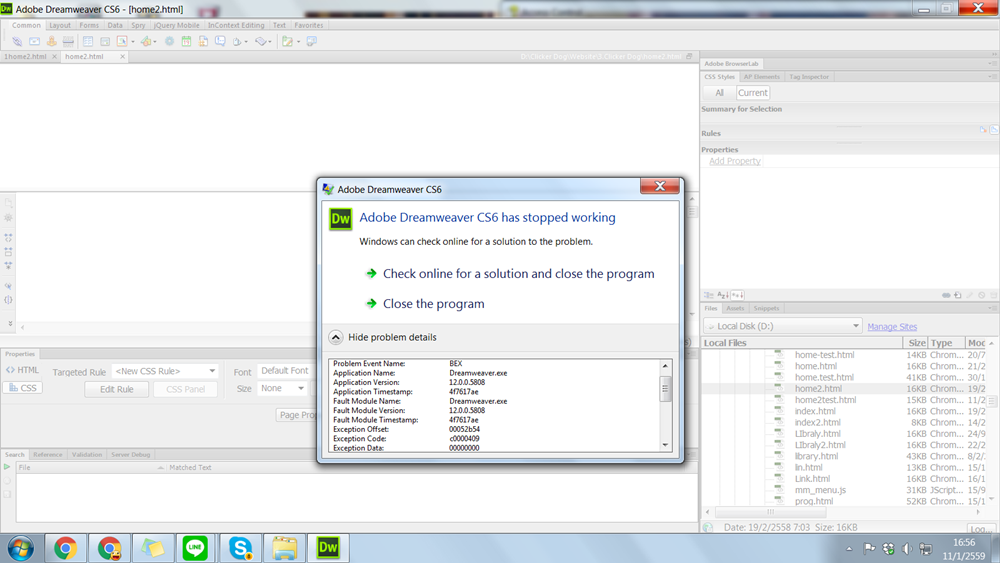The height and width of the screenshot is (563, 1000).
Task: Open File Explorer folder in taskbar
Action: tap(284, 548)
